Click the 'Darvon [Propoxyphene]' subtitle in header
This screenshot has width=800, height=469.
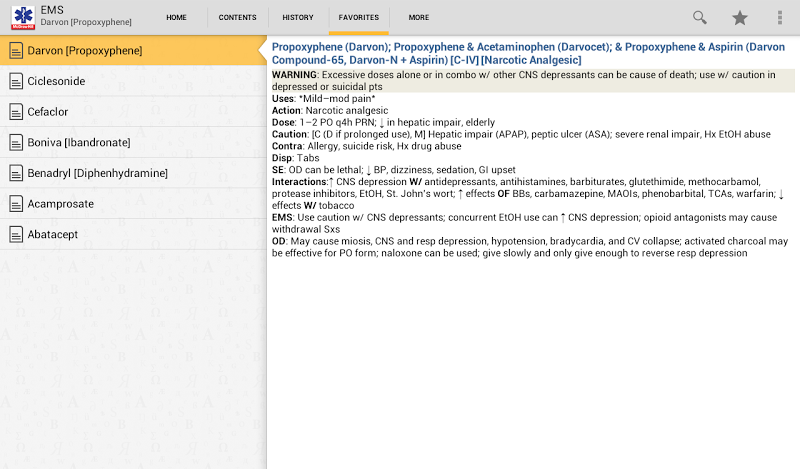click(x=86, y=22)
